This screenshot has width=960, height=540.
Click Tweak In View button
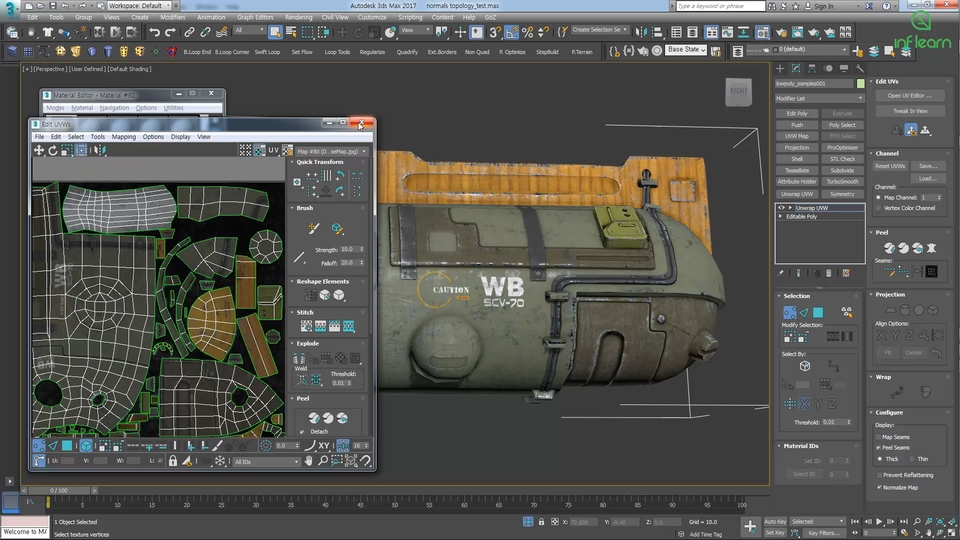pyautogui.click(x=909, y=111)
